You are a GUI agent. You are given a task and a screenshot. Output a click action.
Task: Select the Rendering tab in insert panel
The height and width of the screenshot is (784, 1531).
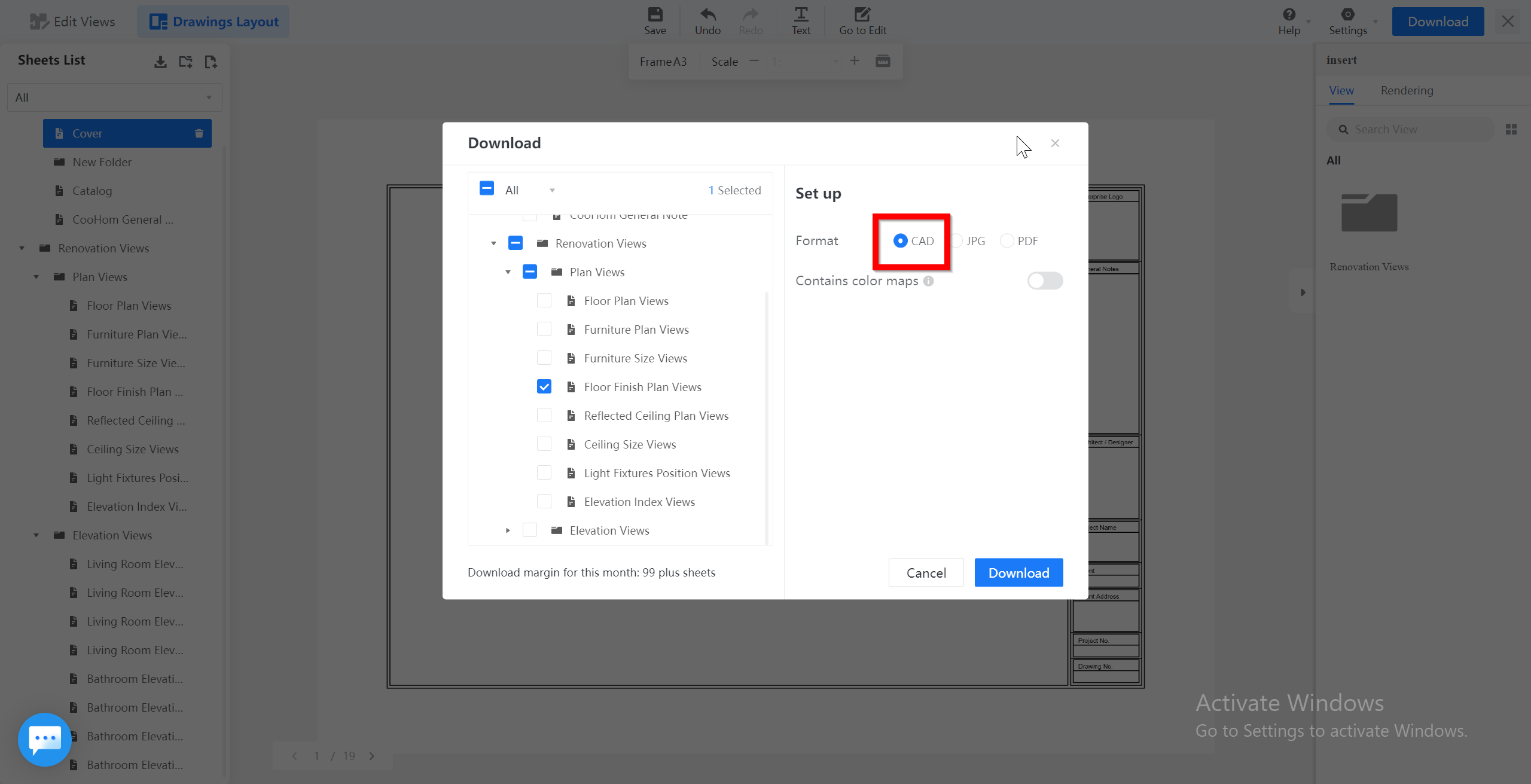coord(1407,90)
